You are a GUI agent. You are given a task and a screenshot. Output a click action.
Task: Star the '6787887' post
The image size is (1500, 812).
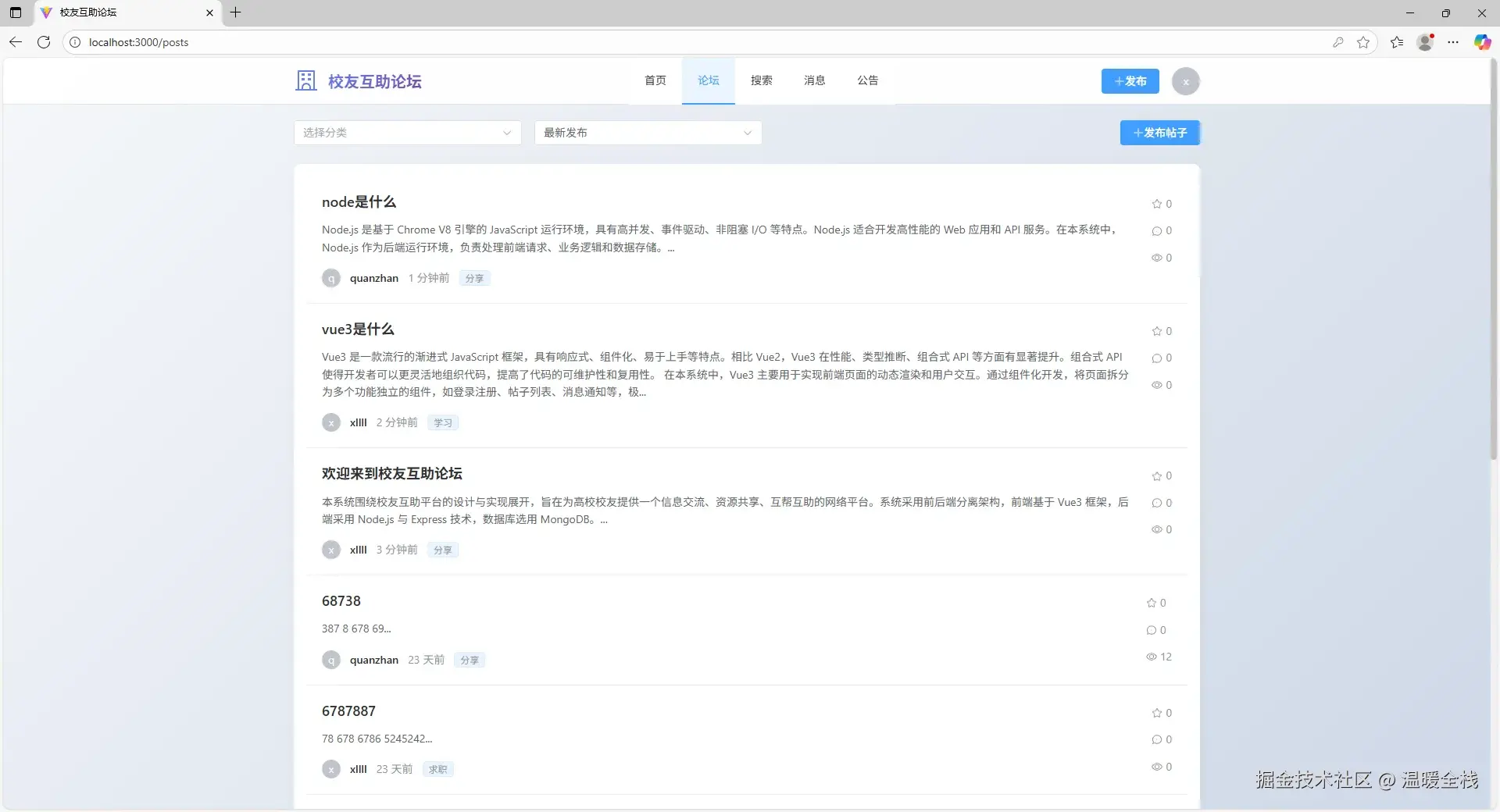1157,713
